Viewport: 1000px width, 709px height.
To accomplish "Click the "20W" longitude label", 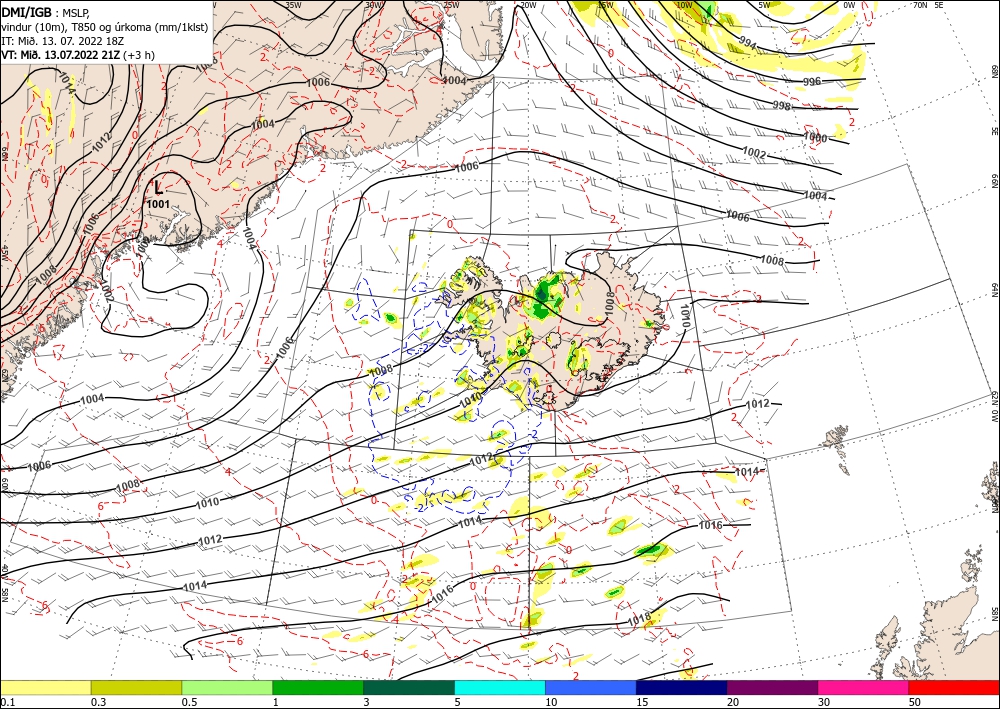I will point(527,4).
